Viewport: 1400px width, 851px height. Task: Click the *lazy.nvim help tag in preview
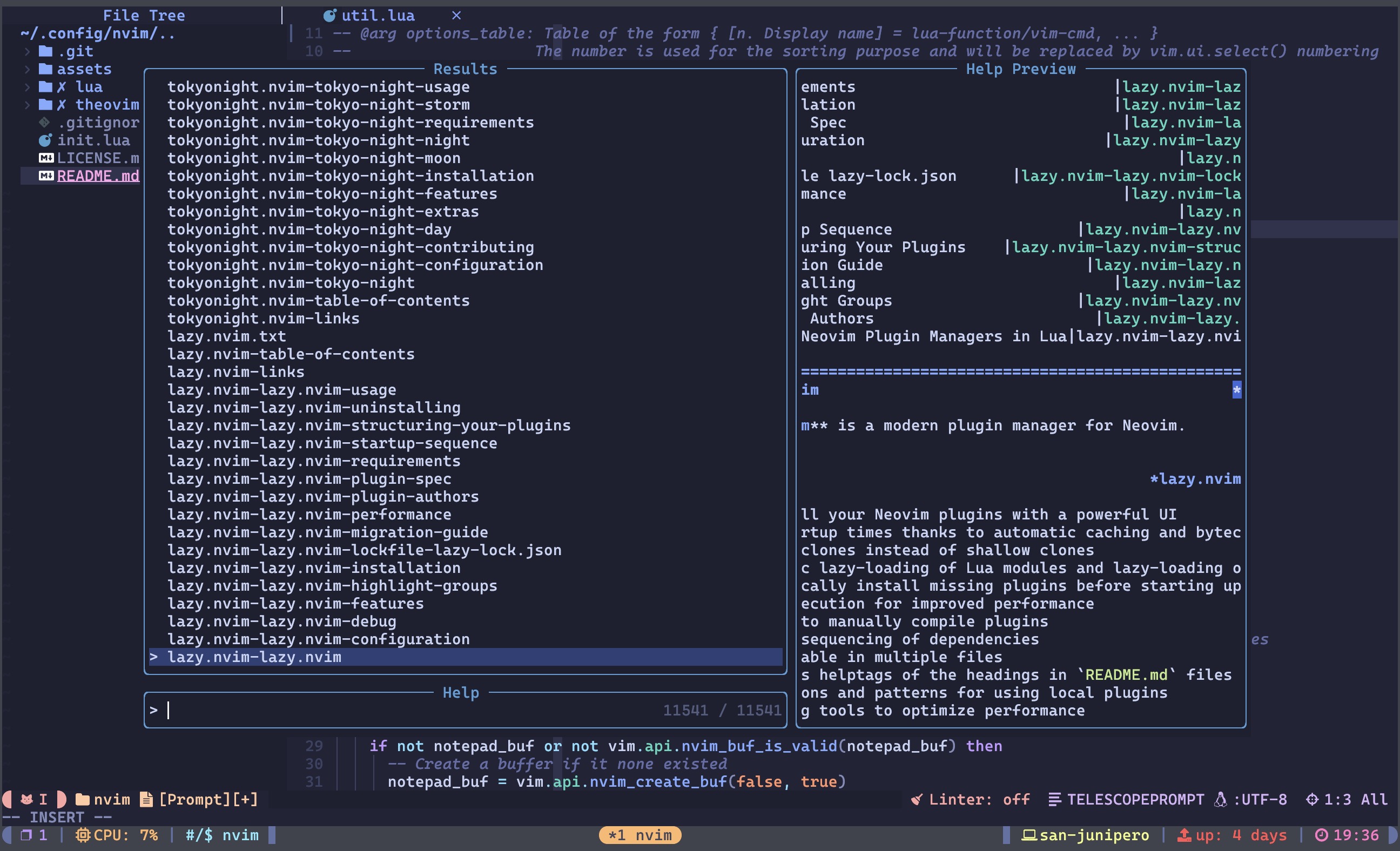(x=1195, y=479)
